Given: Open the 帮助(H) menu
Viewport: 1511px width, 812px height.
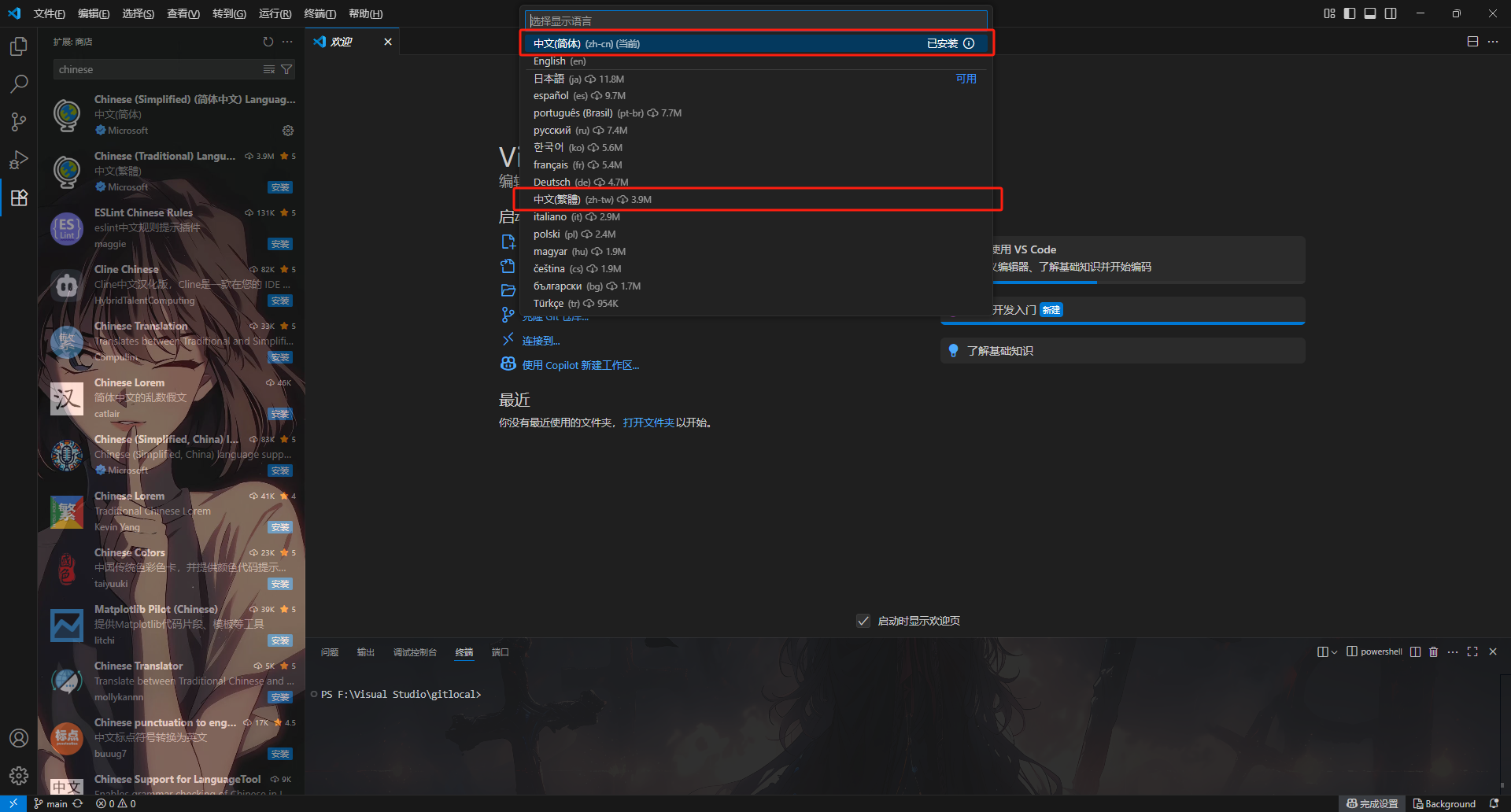Looking at the screenshot, I should click(366, 13).
